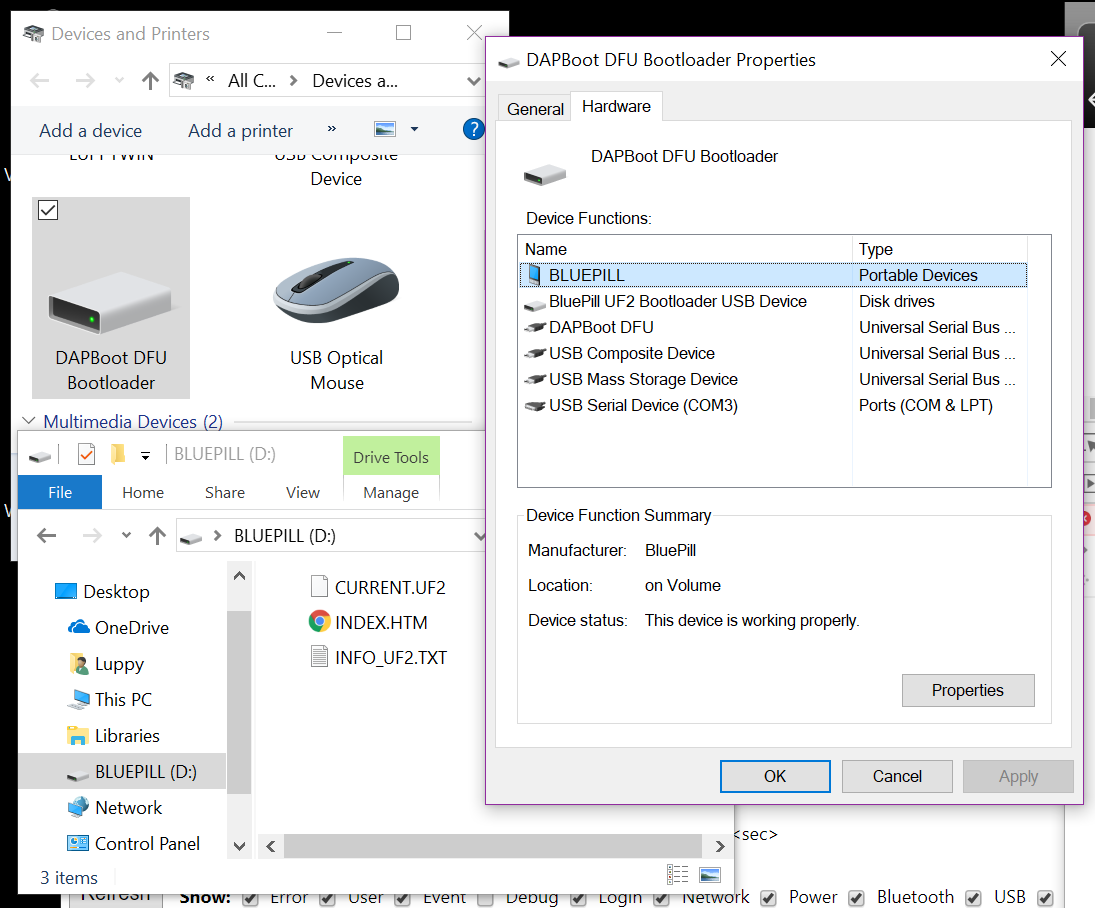The height and width of the screenshot is (908, 1095).
Task: Open the View ribbon tab
Action: [302, 492]
